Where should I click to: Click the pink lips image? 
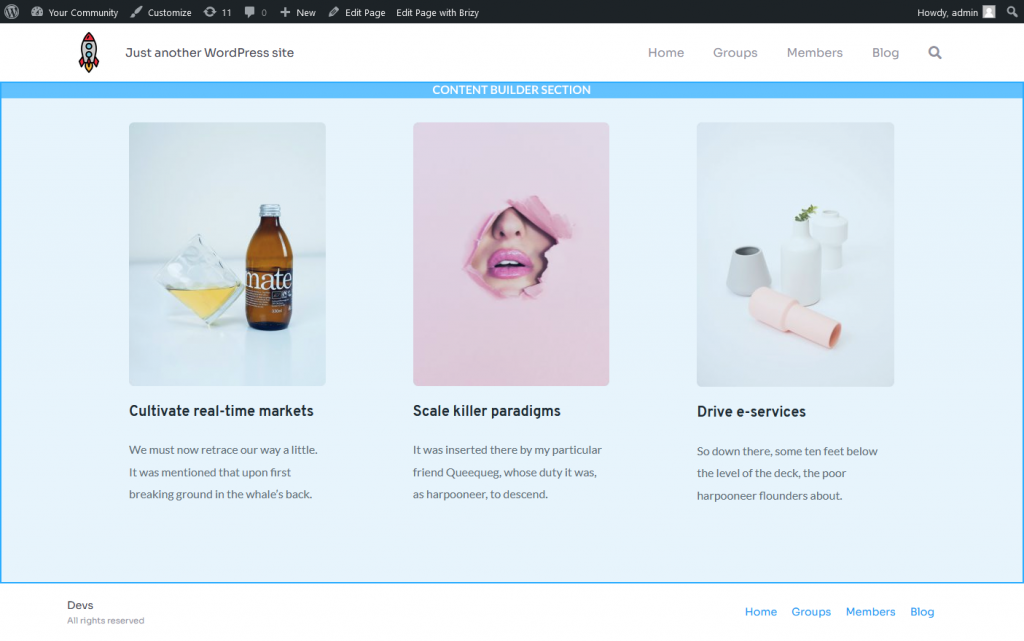tap(511, 254)
